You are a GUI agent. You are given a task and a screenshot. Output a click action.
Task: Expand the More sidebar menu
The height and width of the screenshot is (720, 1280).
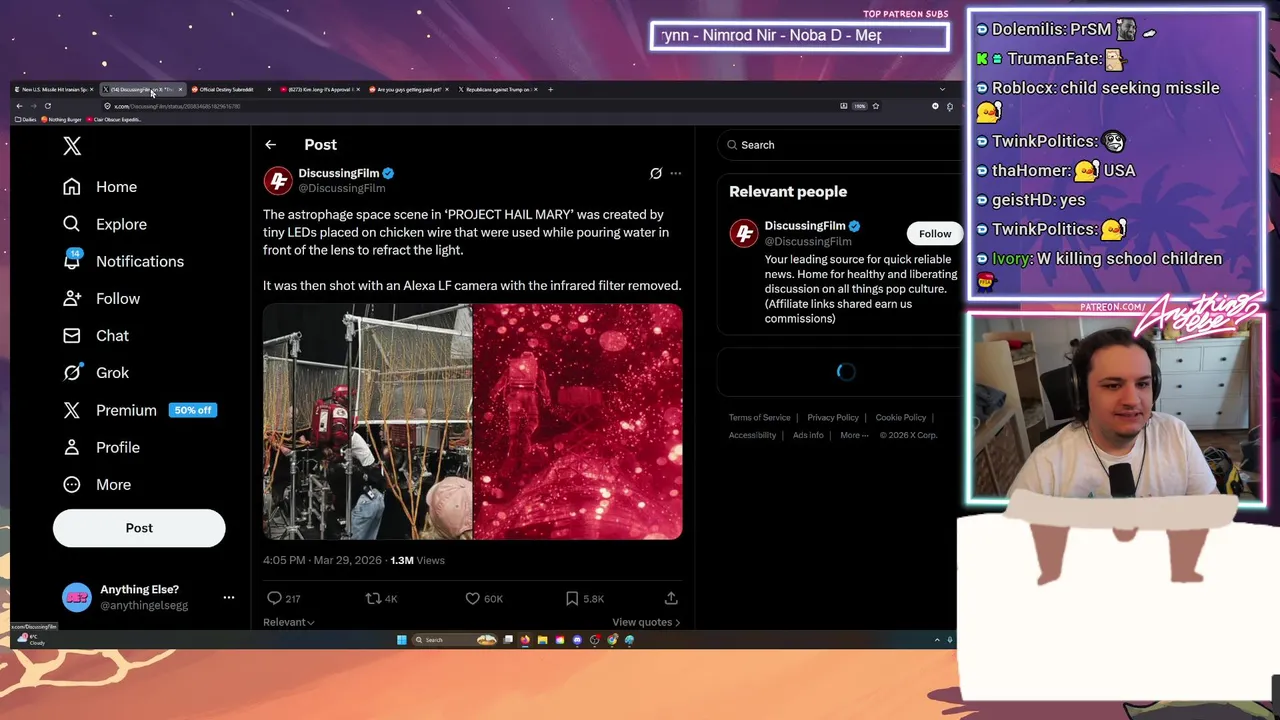point(97,484)
